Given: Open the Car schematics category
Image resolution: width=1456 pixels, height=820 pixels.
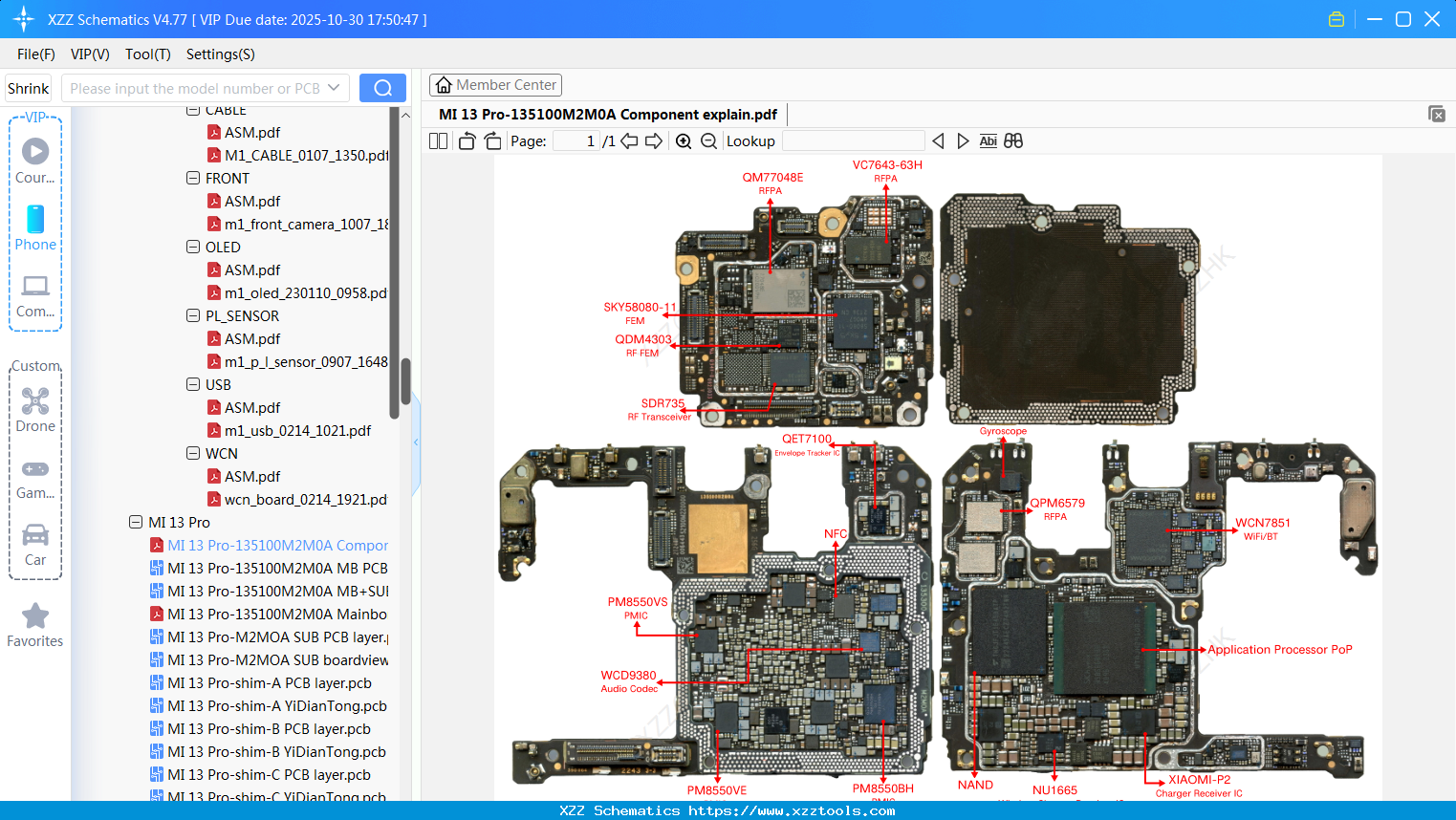Looking at the screenshot, I should pyautogui.click(x=34, y=537).
